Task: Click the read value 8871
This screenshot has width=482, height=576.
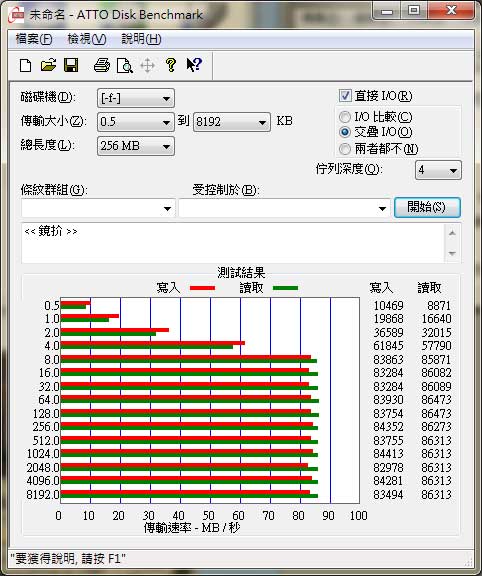Action: point(439,306)
